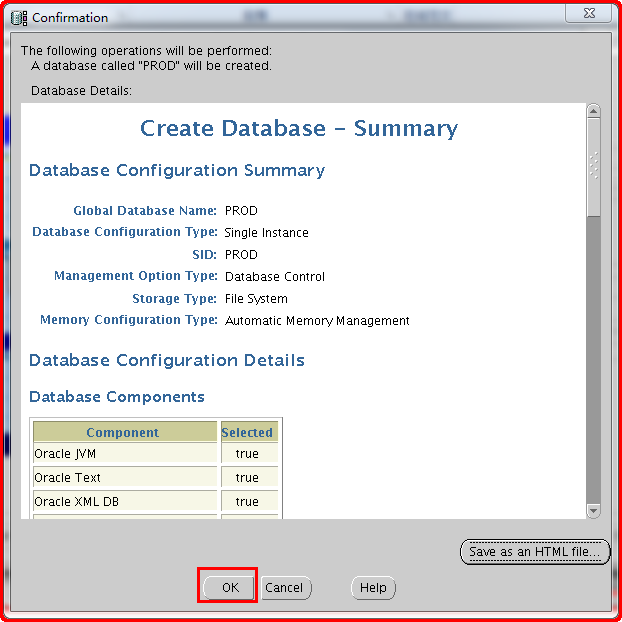Click the scrollbar up arrow
622x622 pixels.
point(593,111)
